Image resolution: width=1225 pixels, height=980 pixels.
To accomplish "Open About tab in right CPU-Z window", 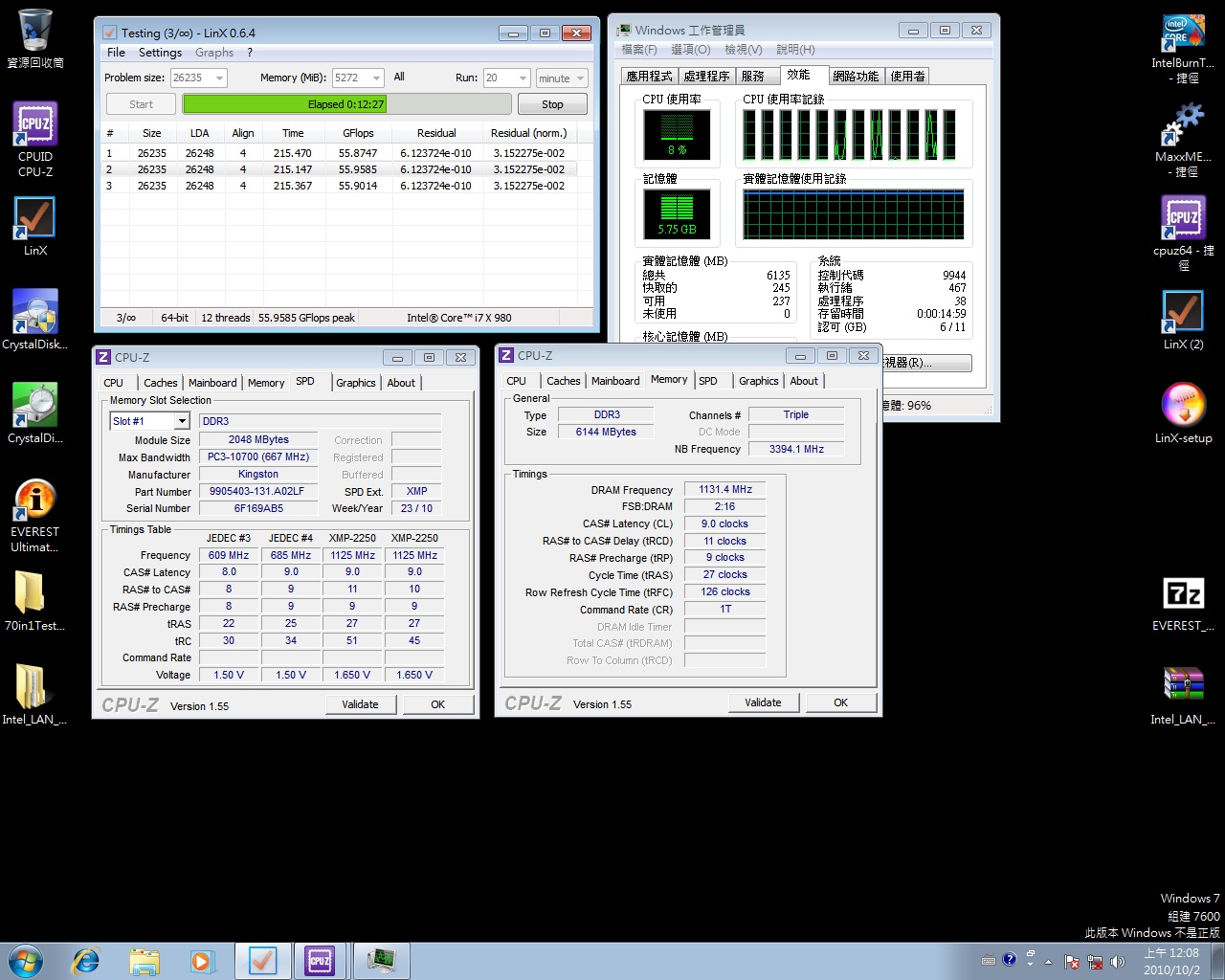I will (804, 381).
